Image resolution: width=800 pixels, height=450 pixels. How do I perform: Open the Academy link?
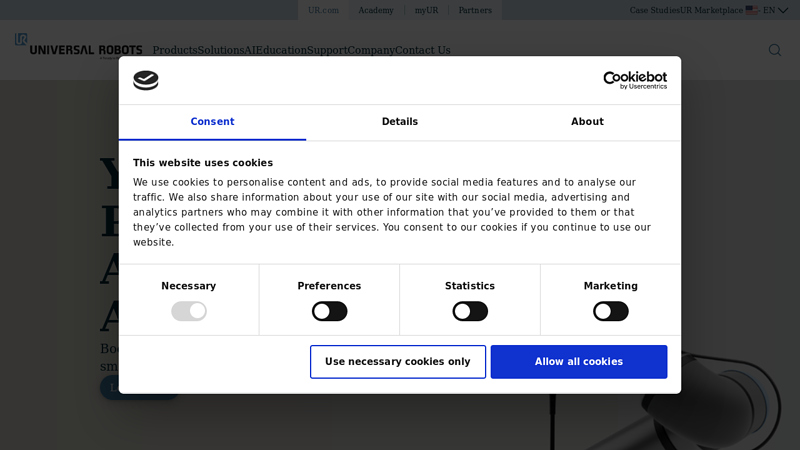376,10
